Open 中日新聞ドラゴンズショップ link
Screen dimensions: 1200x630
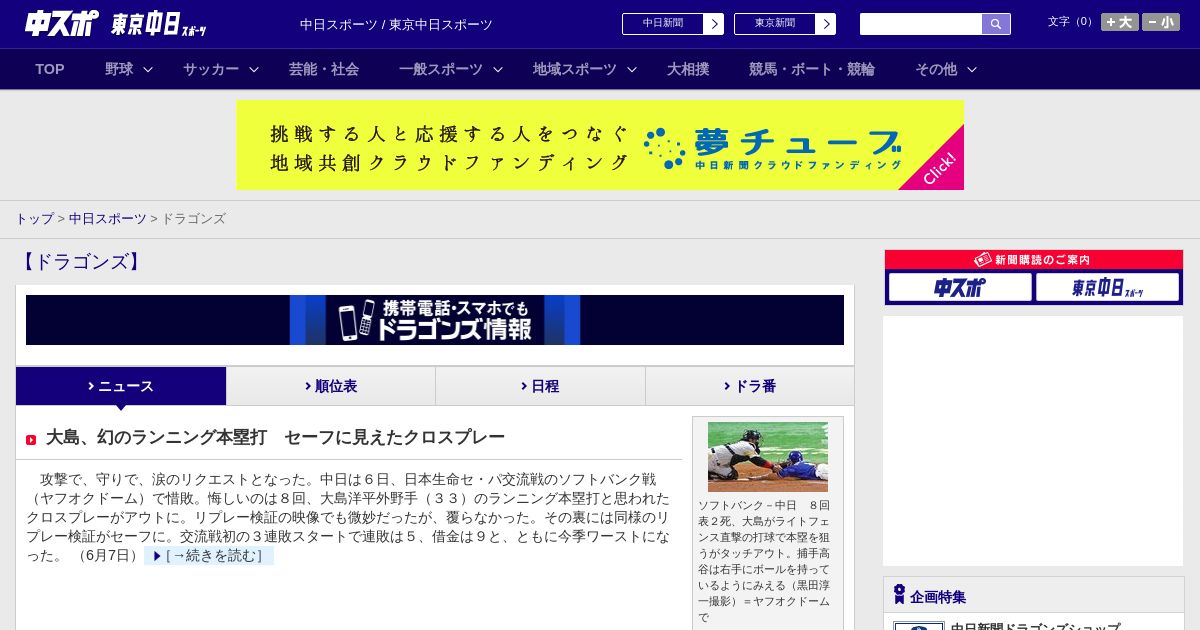coord(1035,626)
